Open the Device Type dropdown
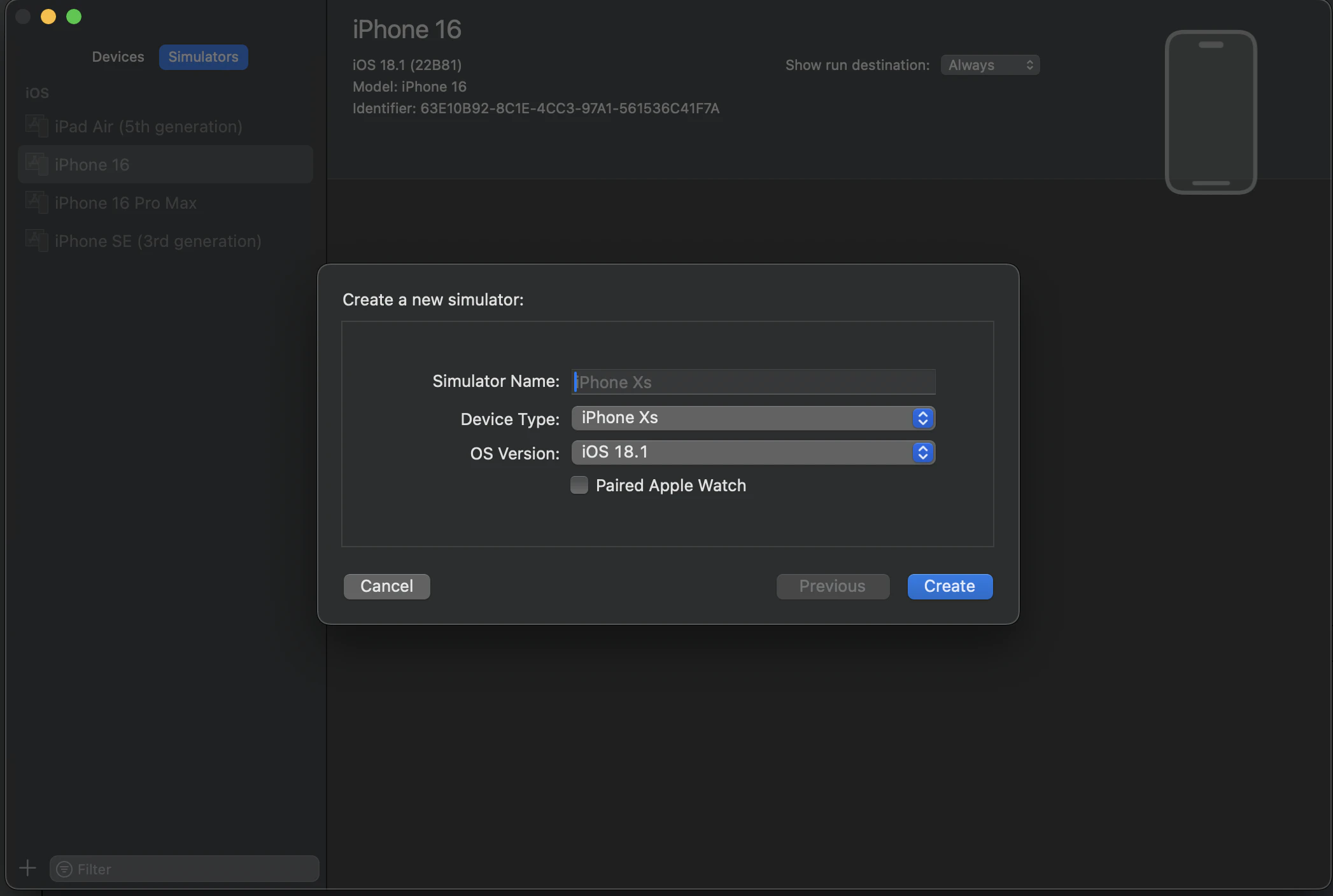1333x896 pixels. click(753, 418)
